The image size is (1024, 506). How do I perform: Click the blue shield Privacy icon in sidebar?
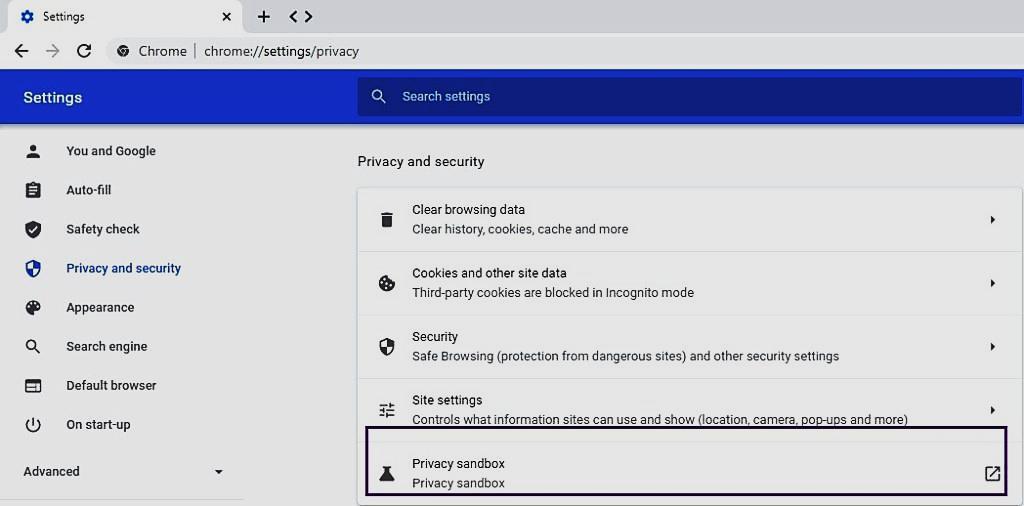[x=33, y=268]
